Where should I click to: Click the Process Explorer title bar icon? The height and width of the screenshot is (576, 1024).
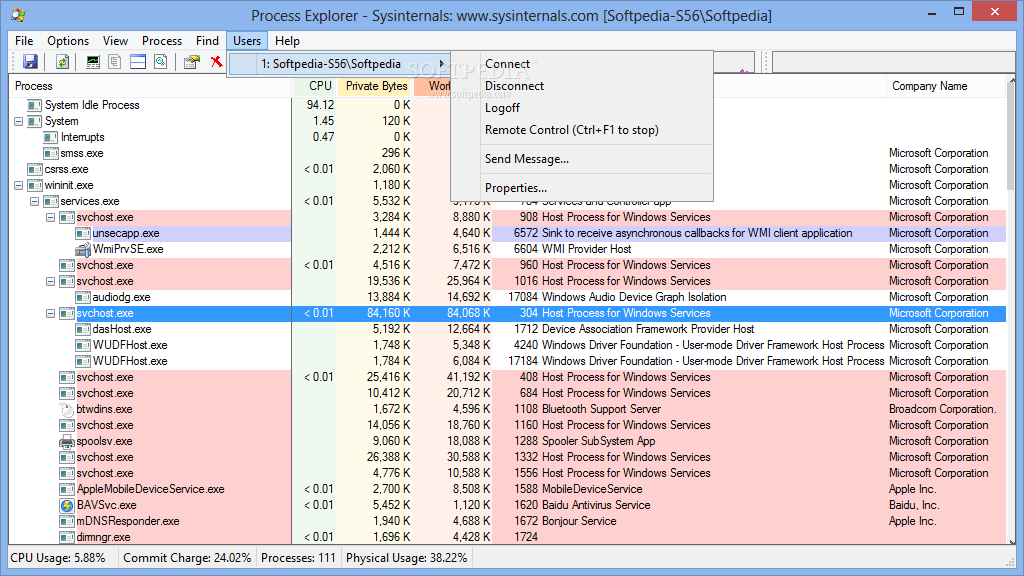pos(18,15)
